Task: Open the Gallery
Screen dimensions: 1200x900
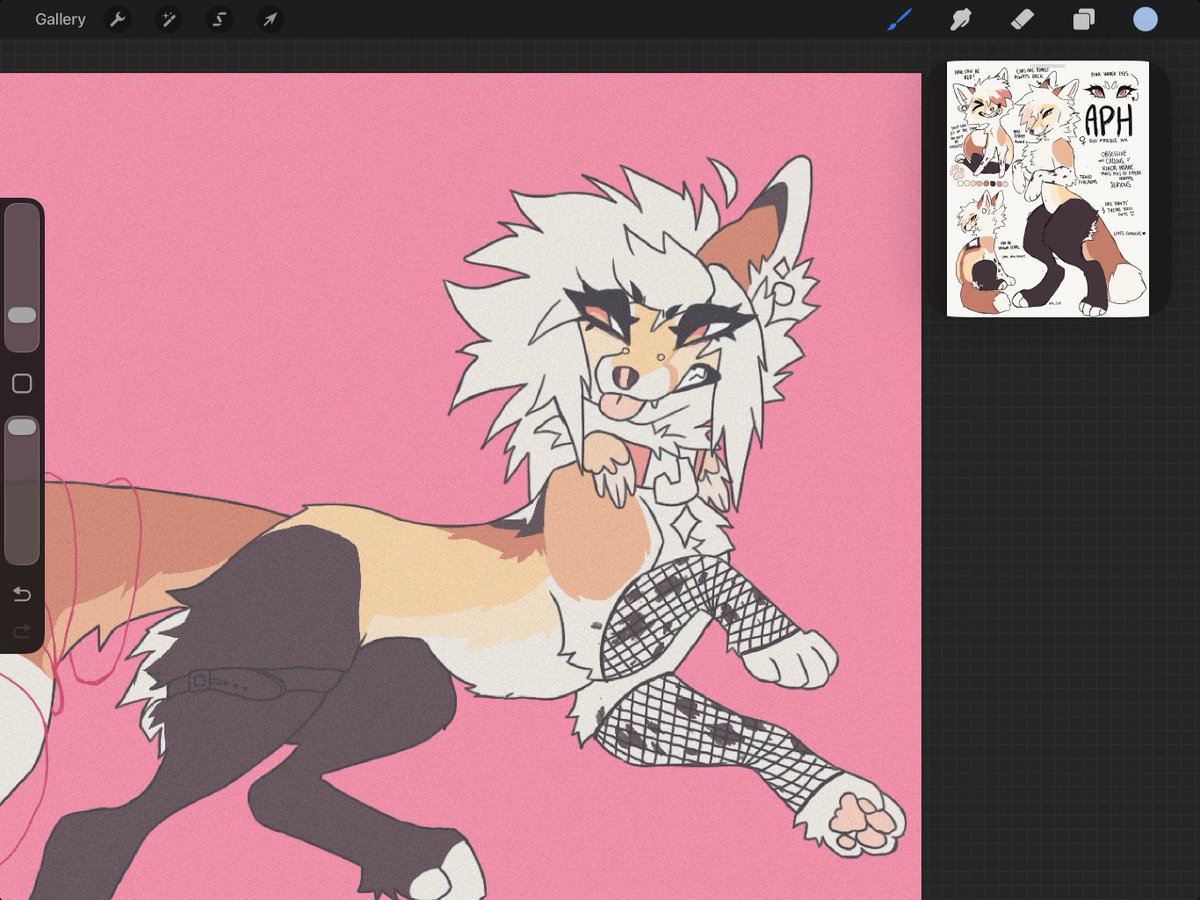Action: click(60, 19)
